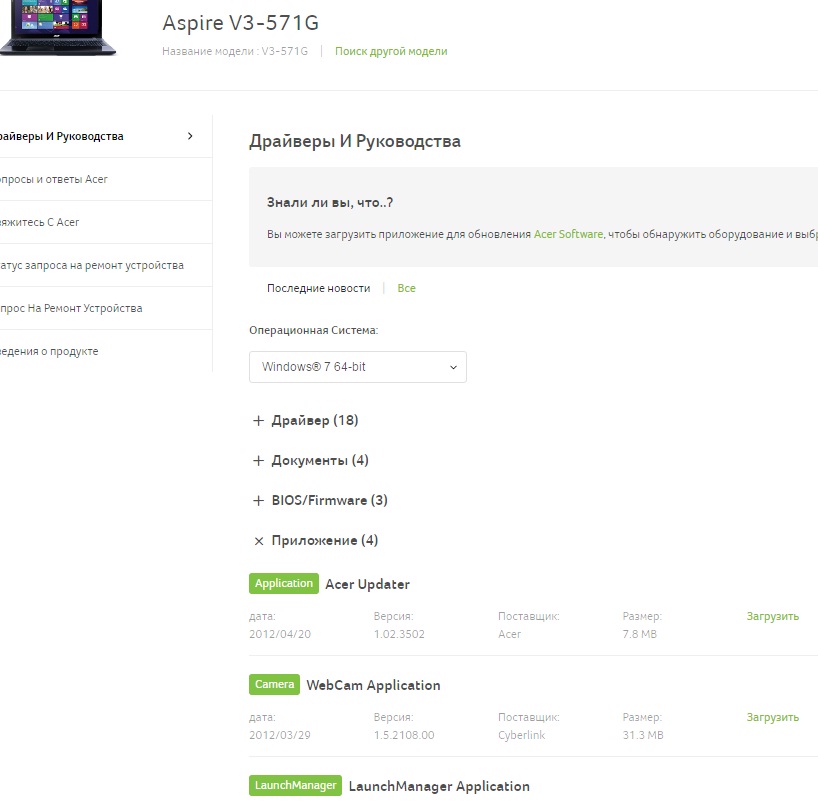818x803 pixels.
Task: Click the green 'LaunchManager' tag
Action: (x=295, y=785)
